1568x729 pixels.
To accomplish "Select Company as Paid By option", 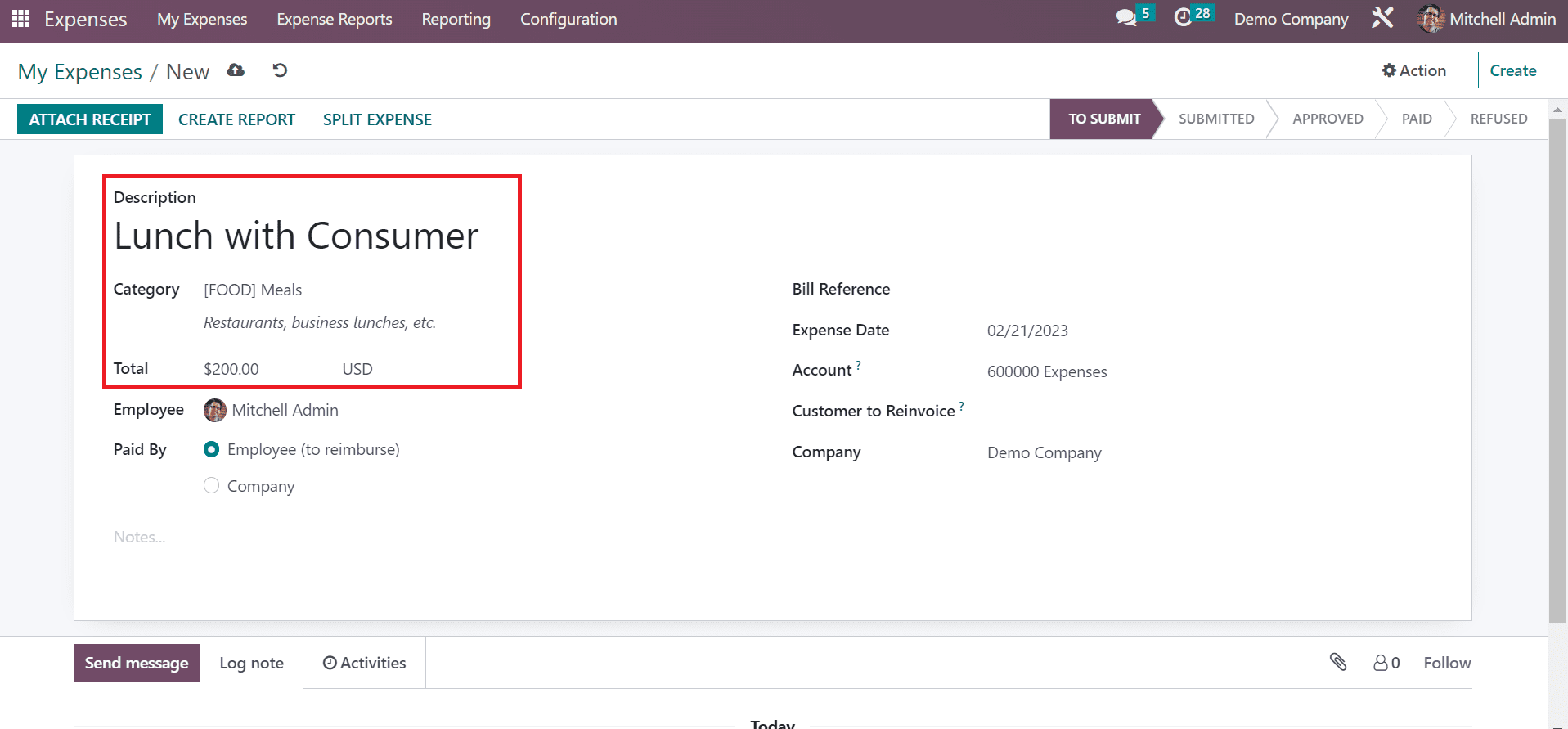I will pyautogui.click(x=212, y=486).
